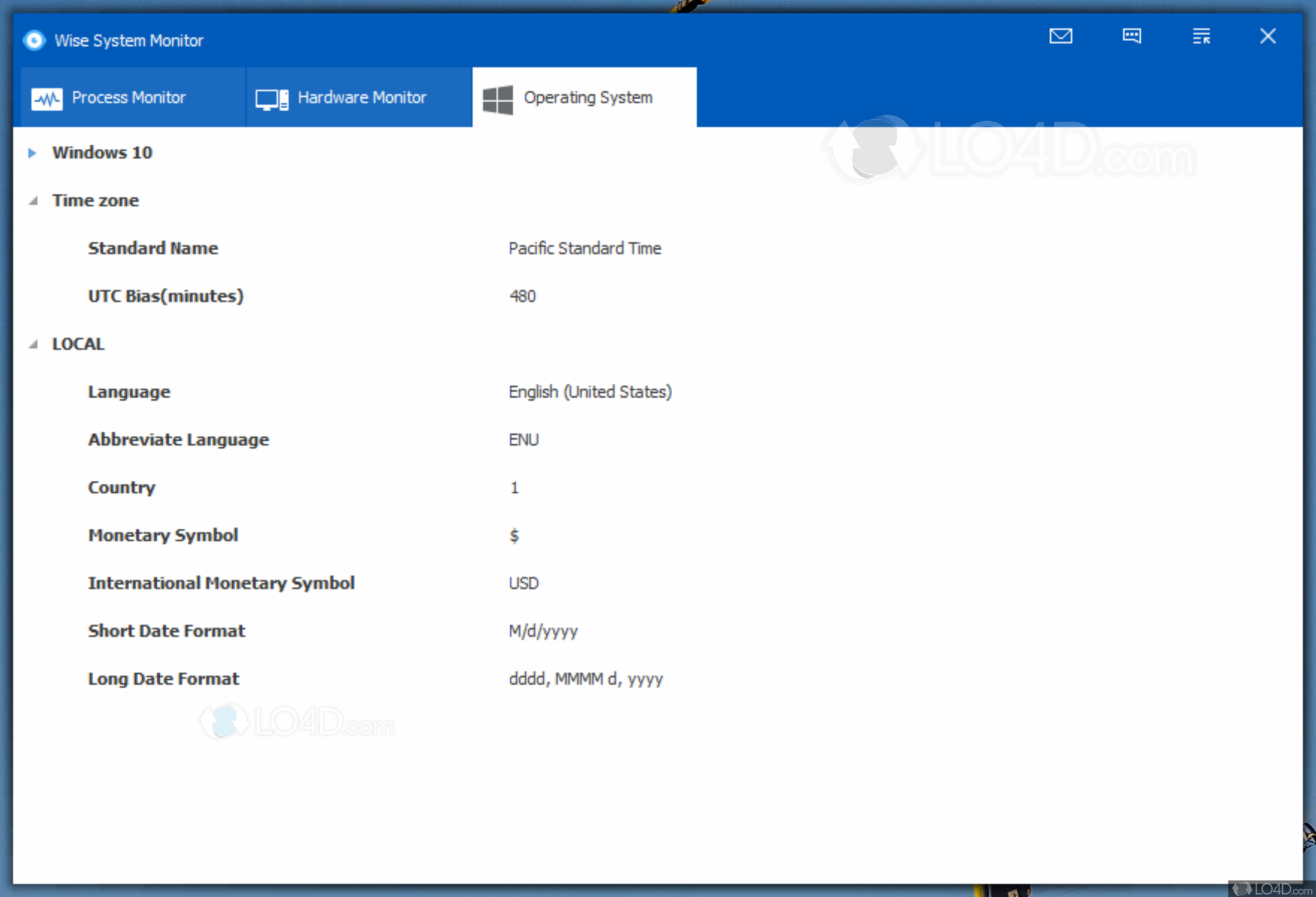1316x897 pixels.
Task: Click the Language entry under LOCAL
Action: (129, 392)
